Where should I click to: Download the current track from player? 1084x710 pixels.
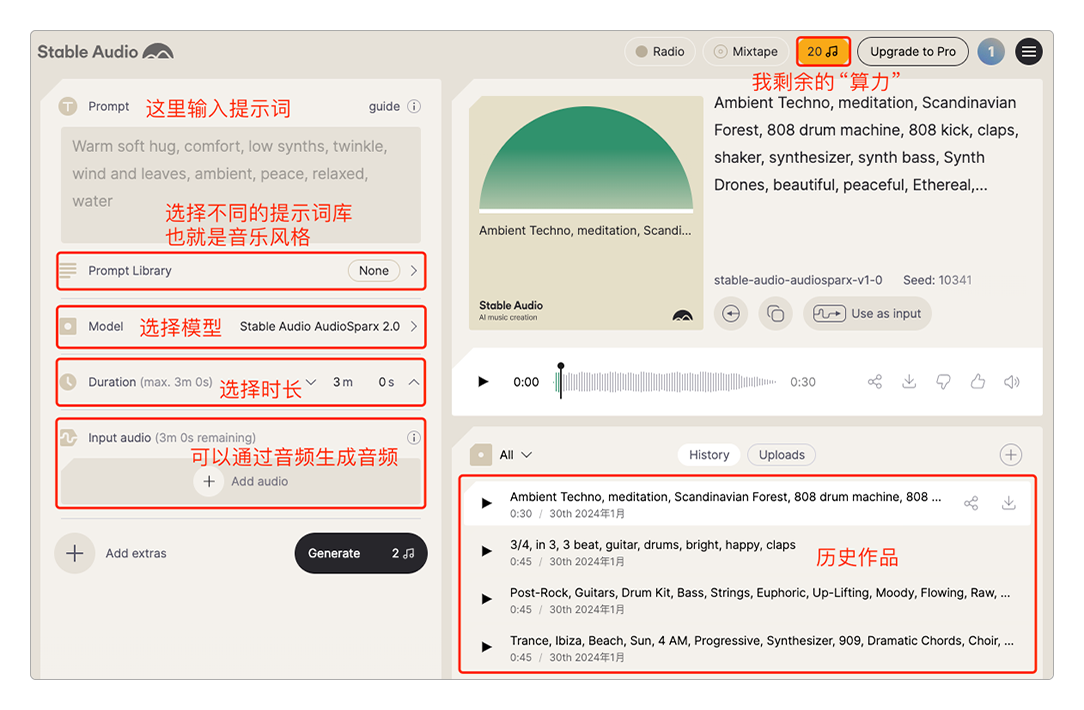909,382
